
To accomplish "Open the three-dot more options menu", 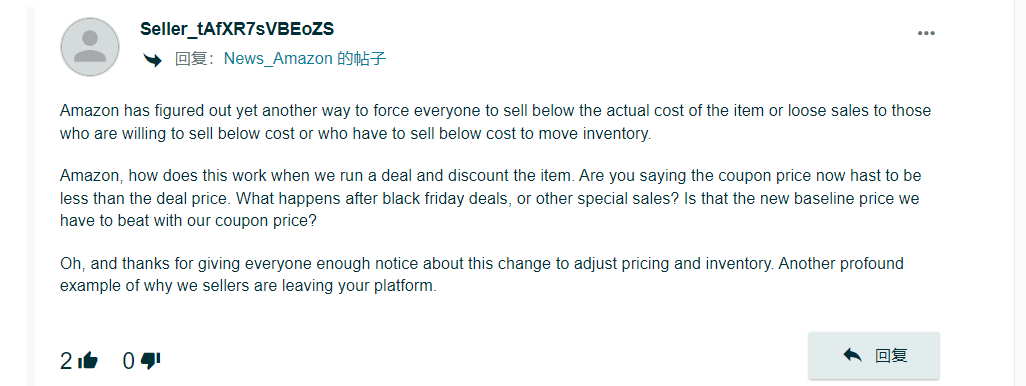I will (926, 33).
